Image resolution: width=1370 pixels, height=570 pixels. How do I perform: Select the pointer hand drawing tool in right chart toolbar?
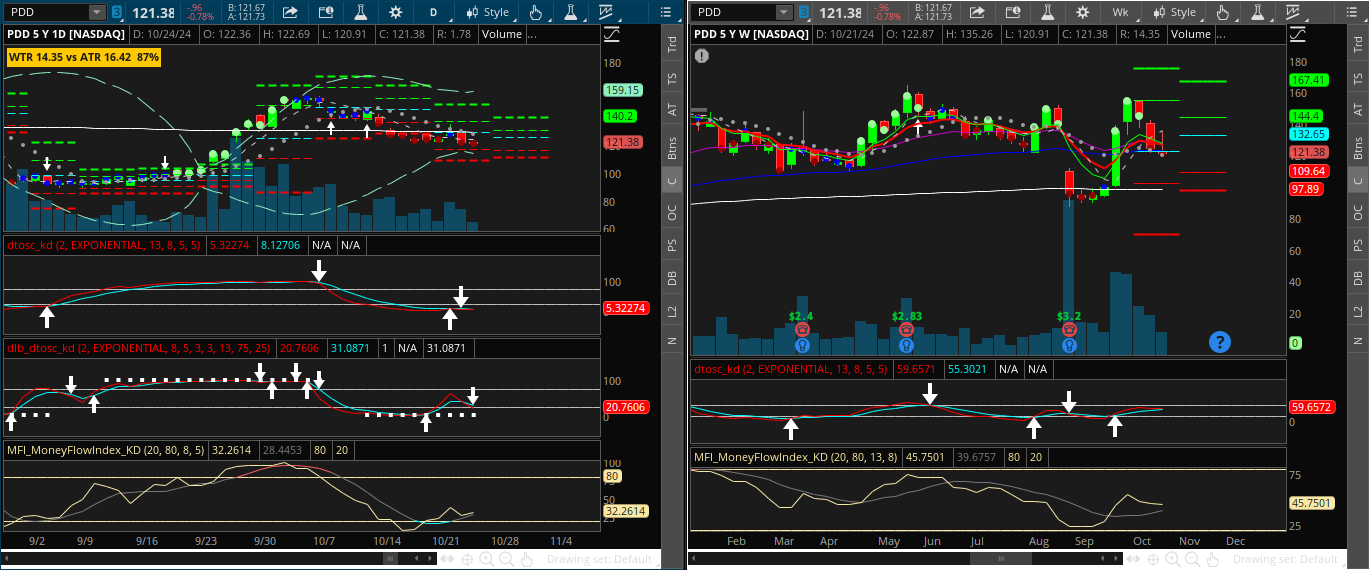(x=1221, y=13)
